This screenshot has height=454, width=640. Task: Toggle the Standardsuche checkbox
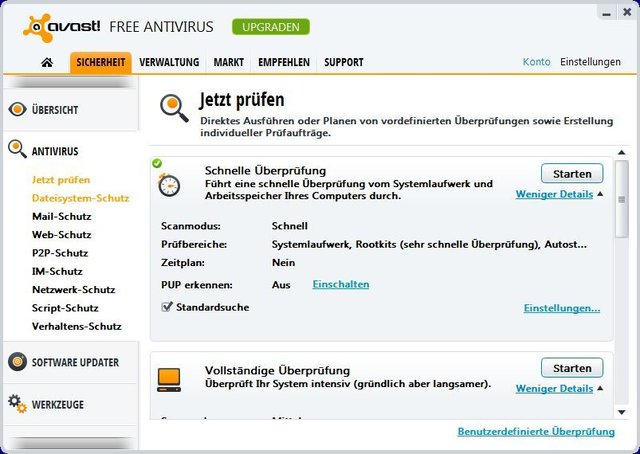click(167, 307)
